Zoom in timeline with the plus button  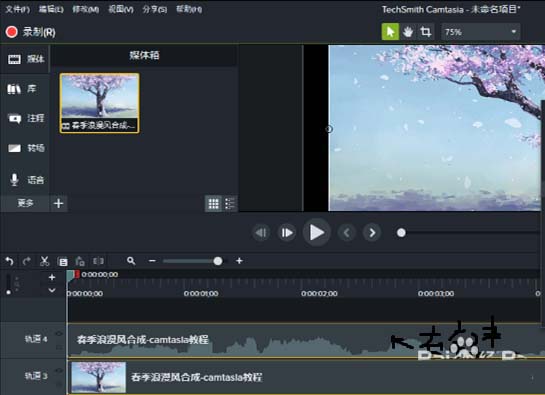click(x=239, y=261)
